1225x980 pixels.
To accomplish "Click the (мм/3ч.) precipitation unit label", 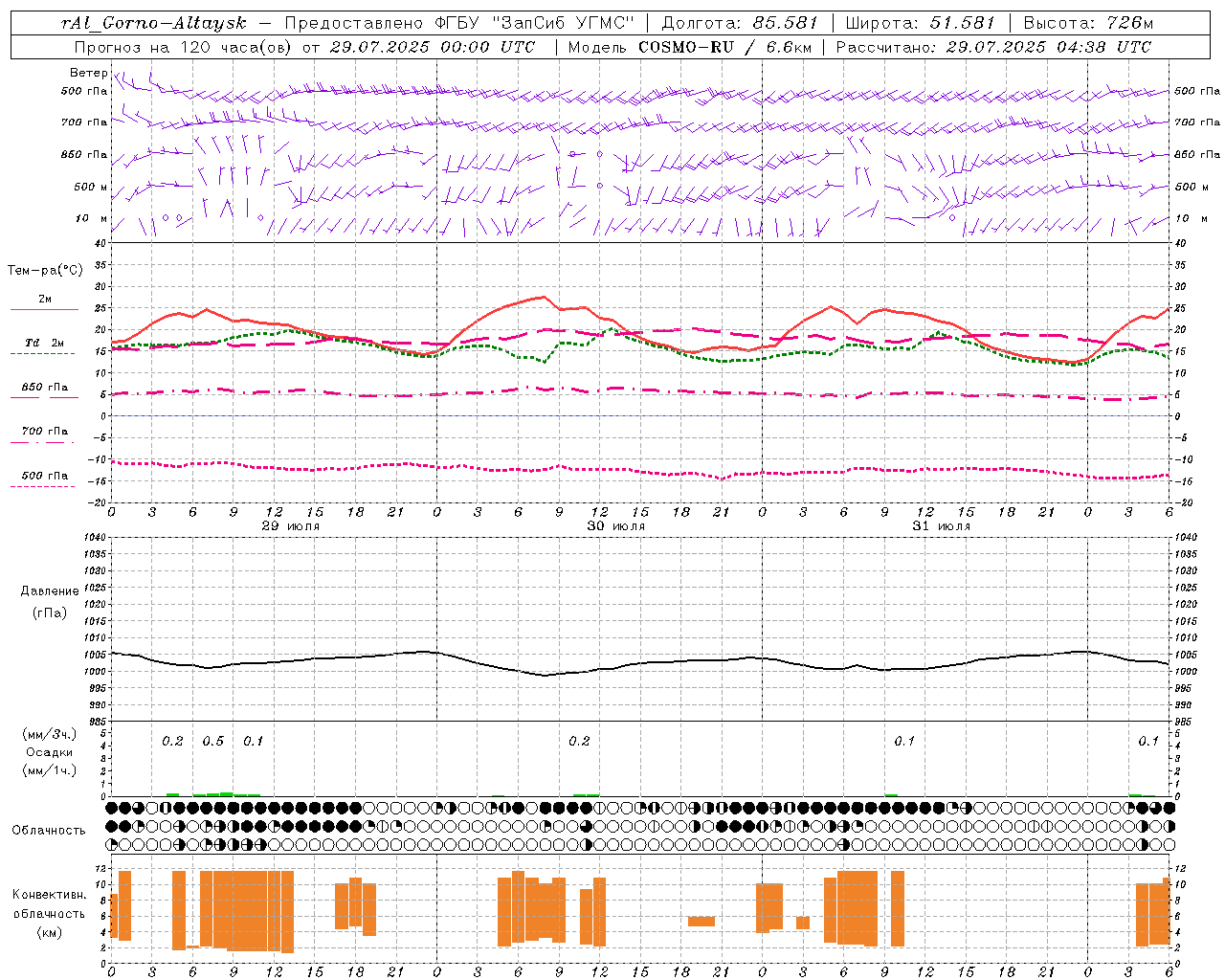I will (x=50, y=734).
